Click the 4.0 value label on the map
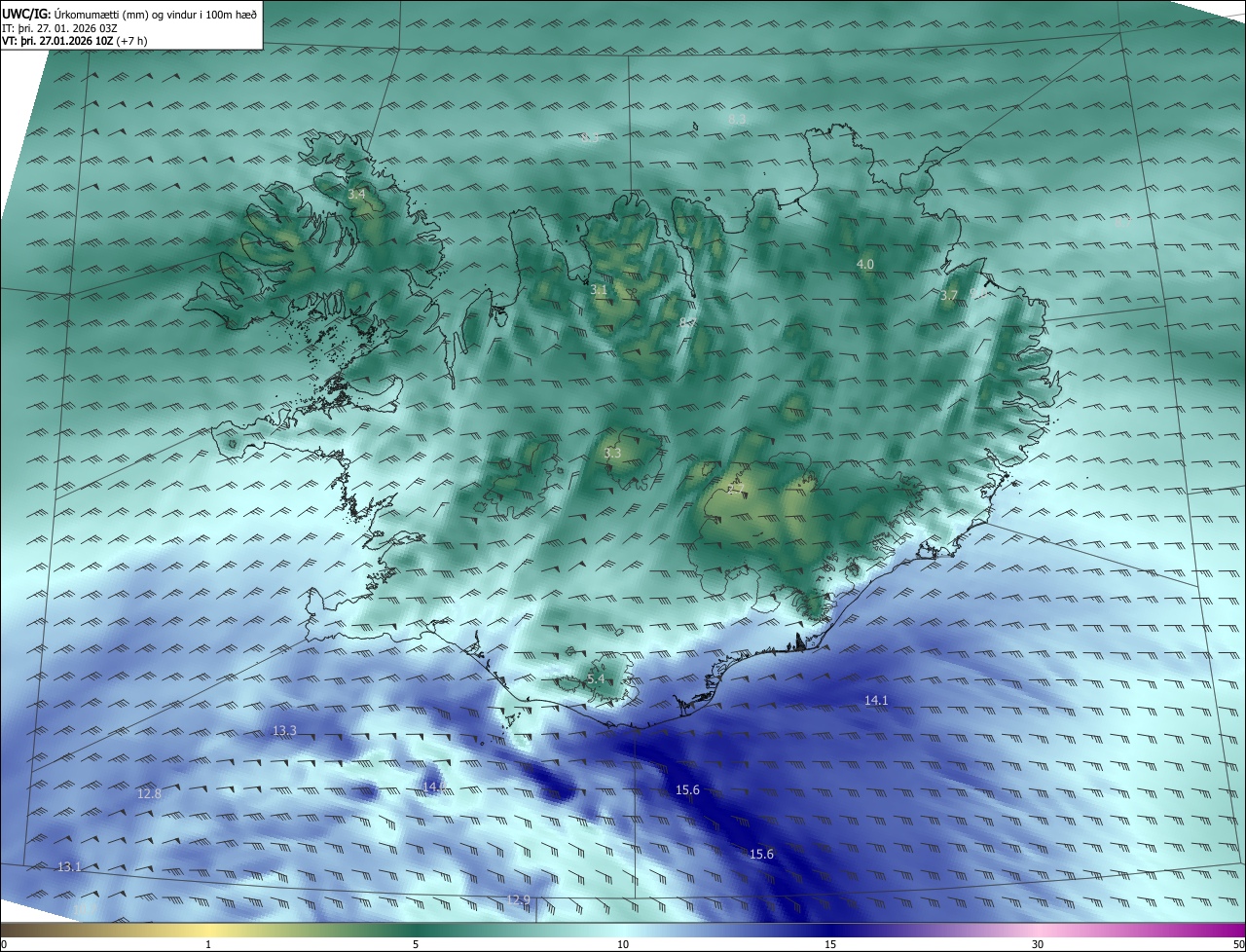1246x952 pixels. point(864,265)
